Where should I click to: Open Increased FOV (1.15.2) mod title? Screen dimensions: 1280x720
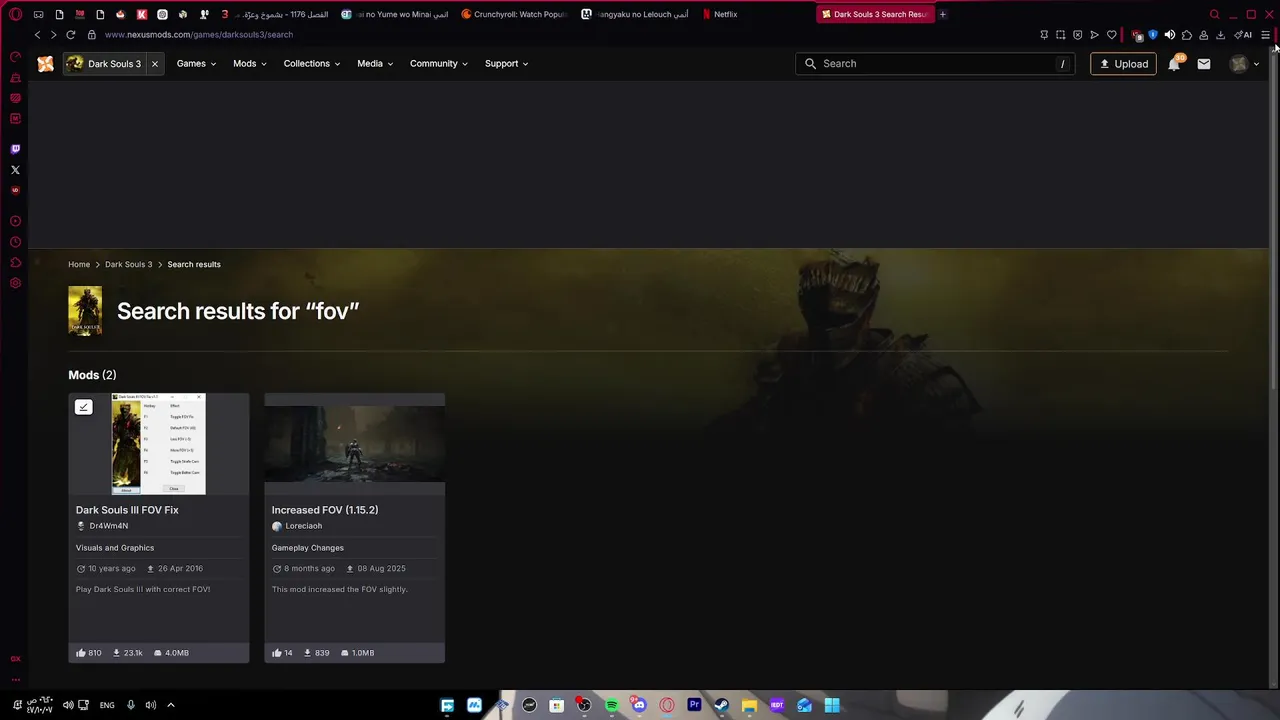click(325, 510)
